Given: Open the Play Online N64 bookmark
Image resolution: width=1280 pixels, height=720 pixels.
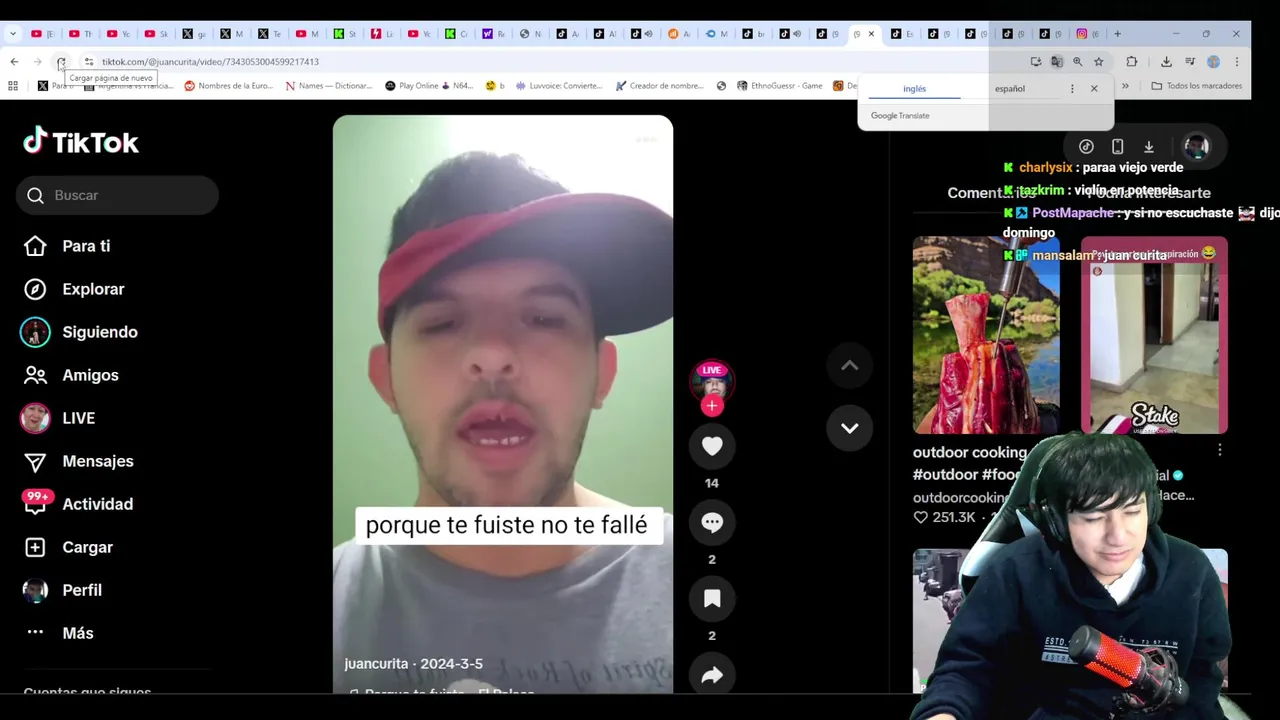Looking at the screenshot, I should click(x=429, y=86).
